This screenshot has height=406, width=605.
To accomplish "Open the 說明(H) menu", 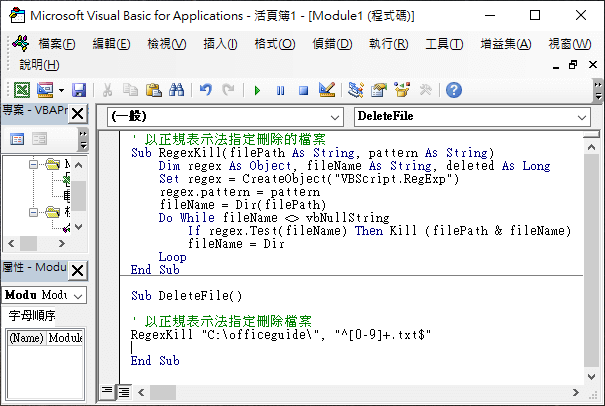I will 39,65.
